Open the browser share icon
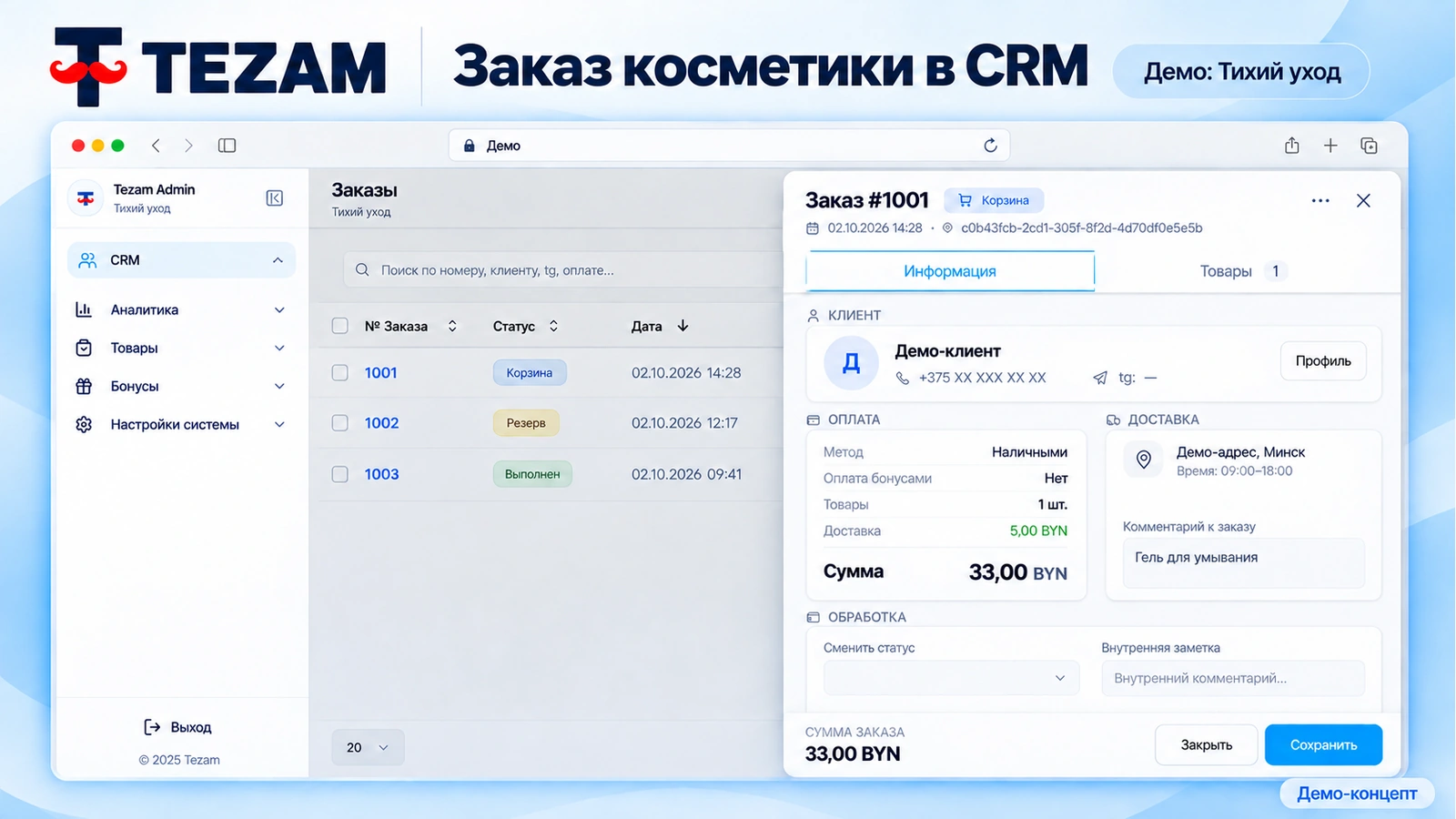The height and width of the screenshot is (819, 1456). pyautogui.click(x=1291, y=145)
